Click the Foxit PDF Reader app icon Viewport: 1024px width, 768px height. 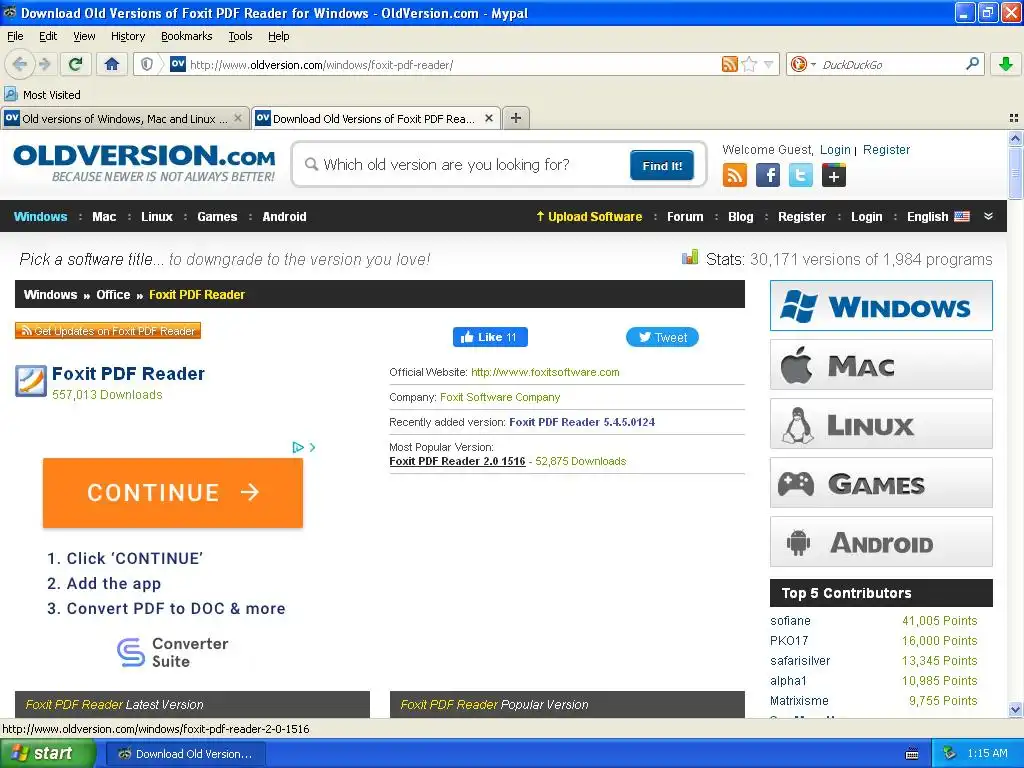pos(31,381)
